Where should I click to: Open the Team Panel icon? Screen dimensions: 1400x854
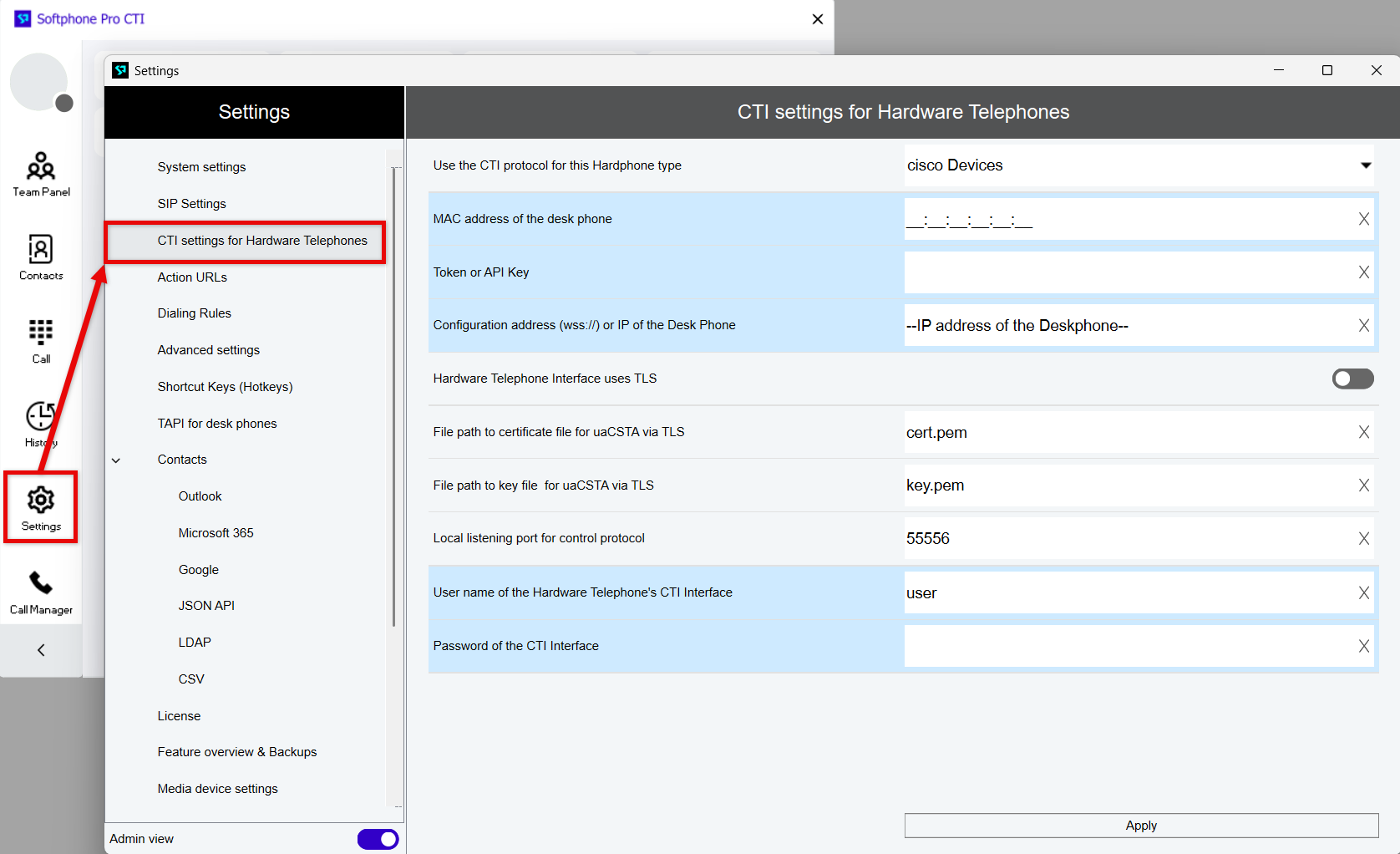41,174
